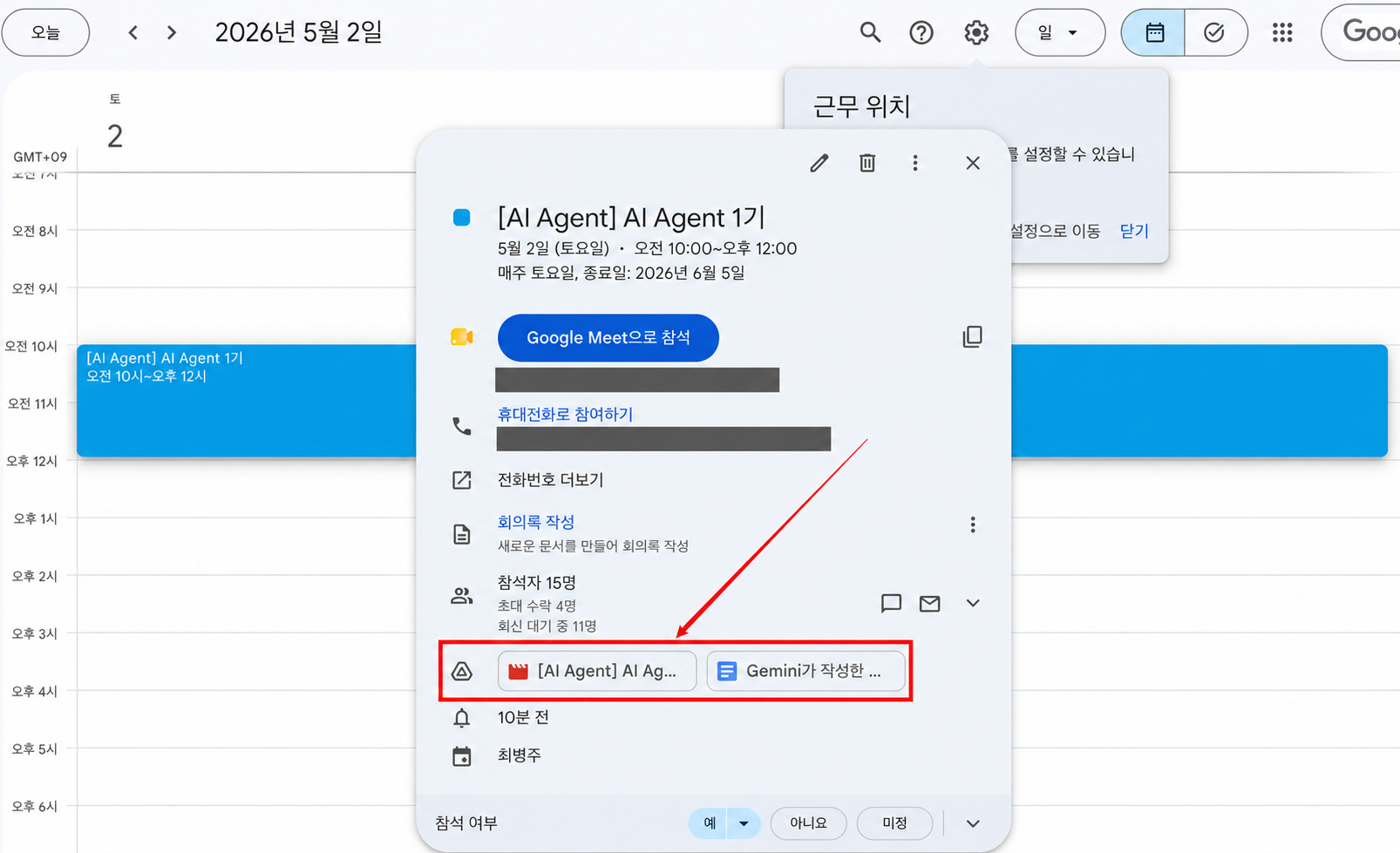Open the help question mark icon
This screenshot has width=1400, height=853.
[x=921, y=33]
